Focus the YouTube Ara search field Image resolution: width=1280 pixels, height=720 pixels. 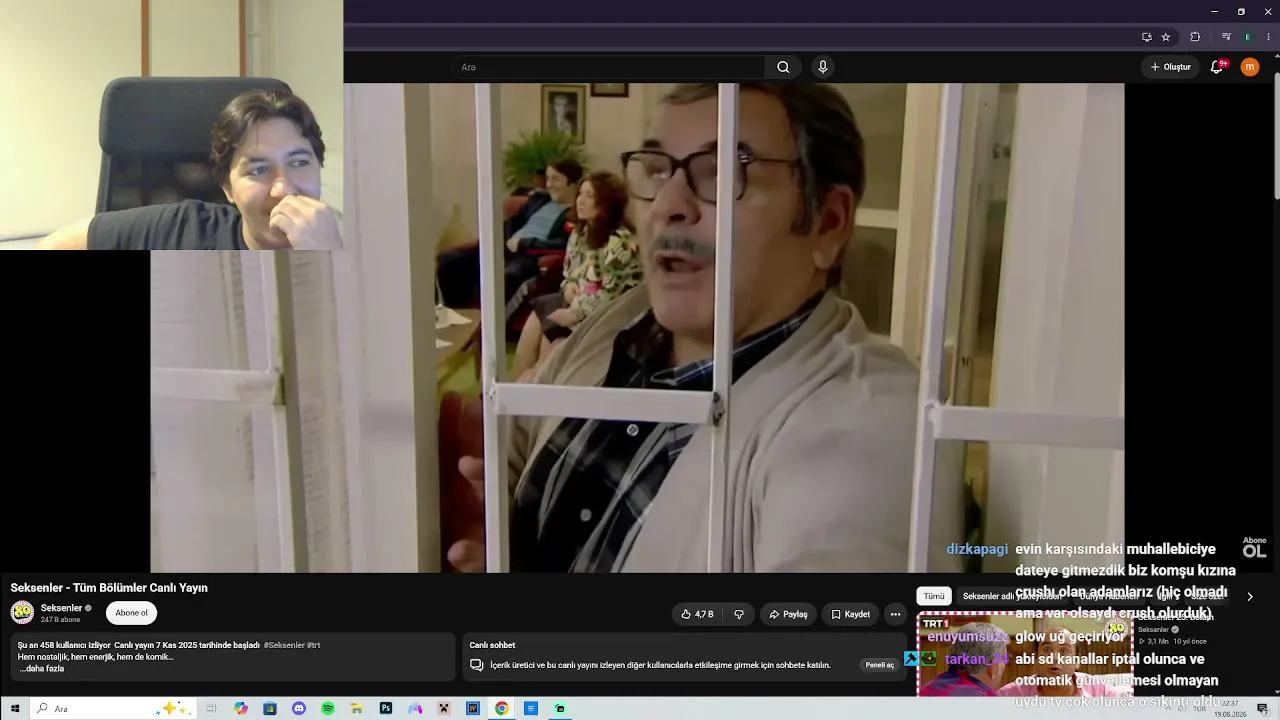click(608, 67)
